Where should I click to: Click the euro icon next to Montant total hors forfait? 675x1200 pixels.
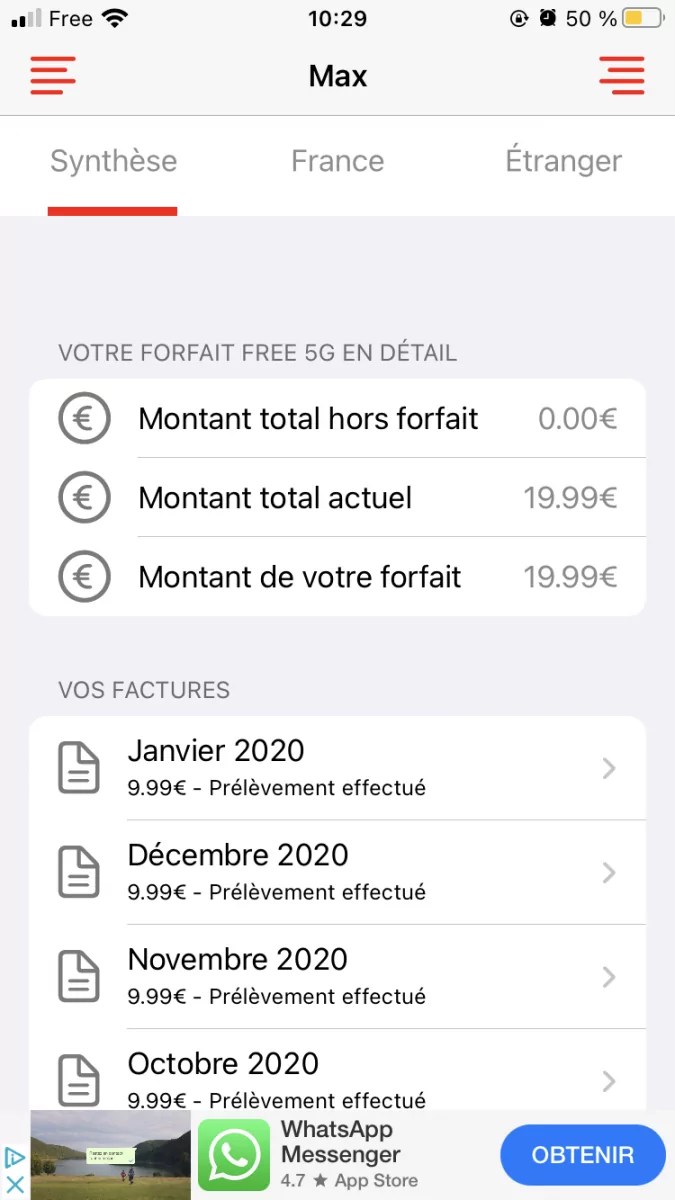click(x=84, y=418)
